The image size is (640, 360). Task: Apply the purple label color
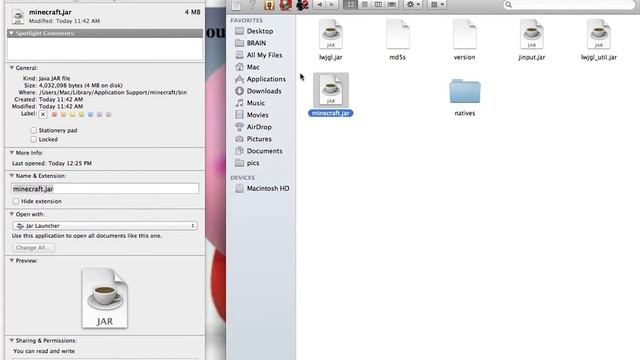pyautogui.click(x=99, y=115)
